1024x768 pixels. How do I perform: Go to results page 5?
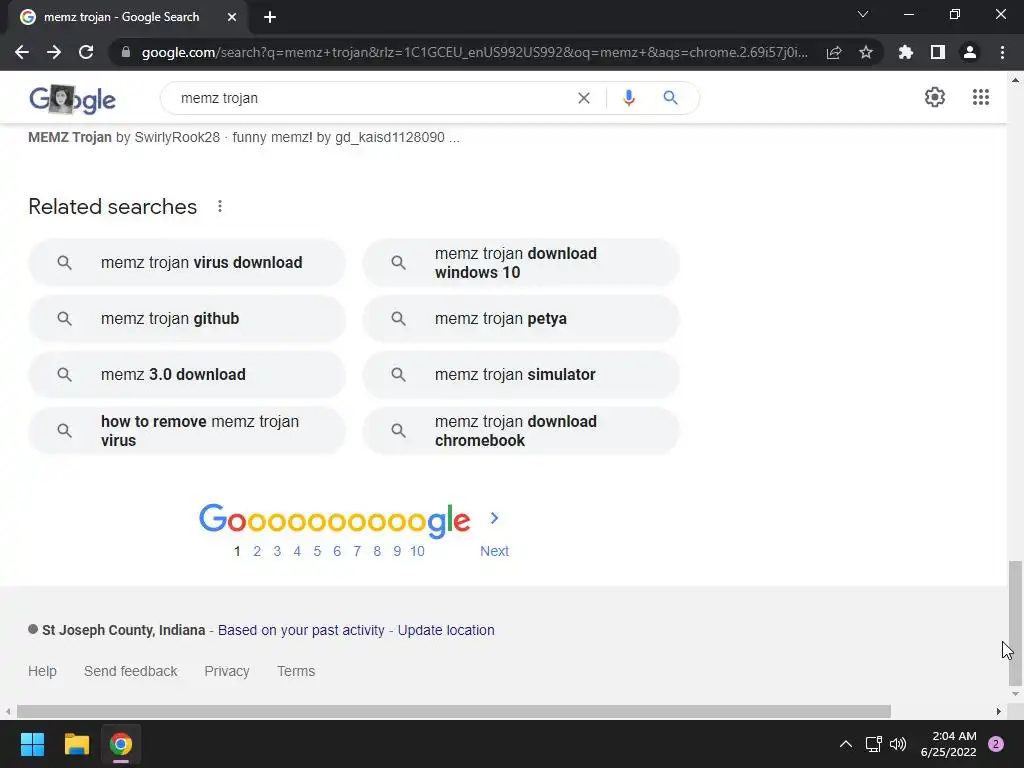tap(317, 551)
